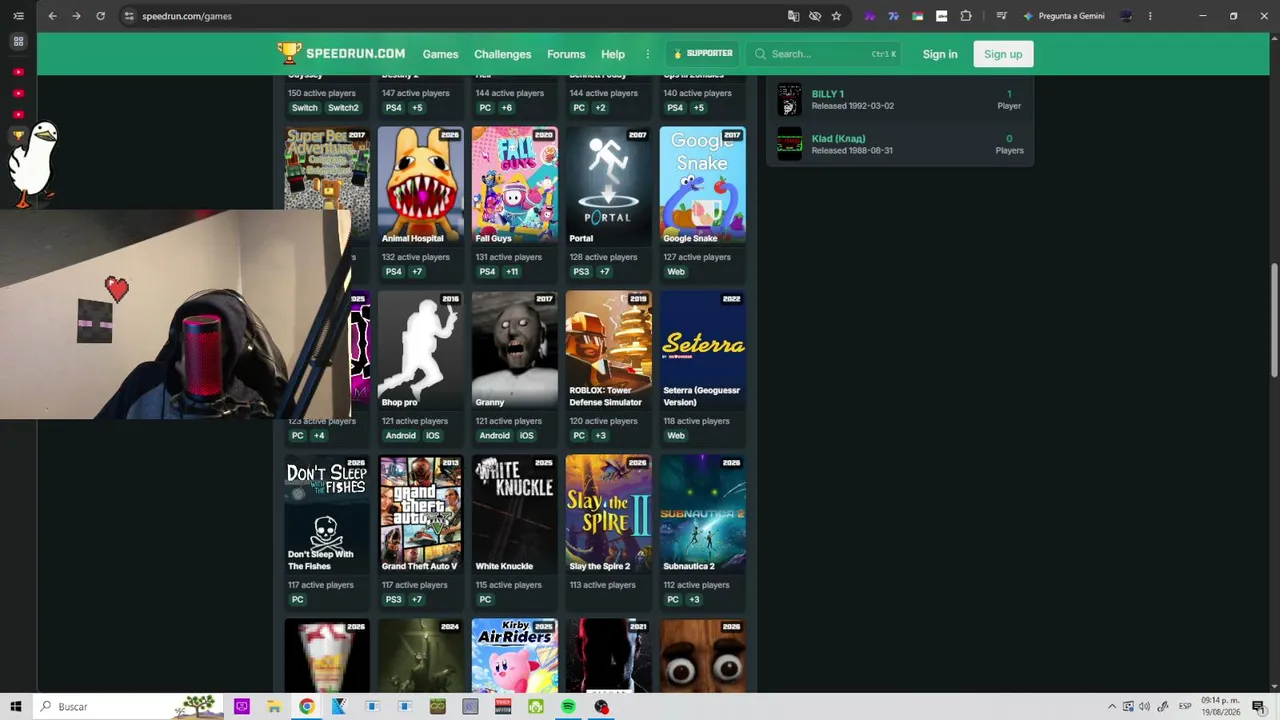Screen dimensions: 1280x720
Task: Open the Kirby Air Riders cover
Action: pyautogui.click(x=515, y=656)
